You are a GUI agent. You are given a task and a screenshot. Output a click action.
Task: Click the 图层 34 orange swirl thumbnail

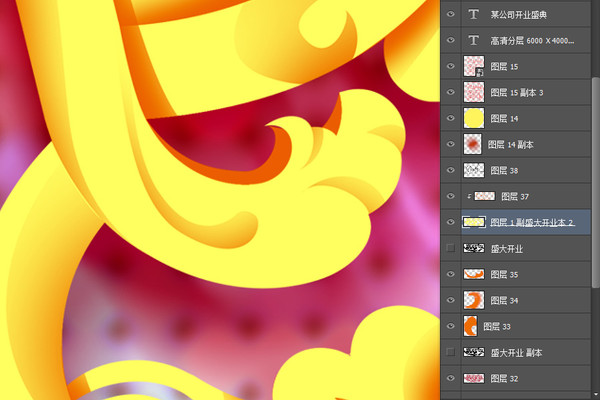click(474, 300)
